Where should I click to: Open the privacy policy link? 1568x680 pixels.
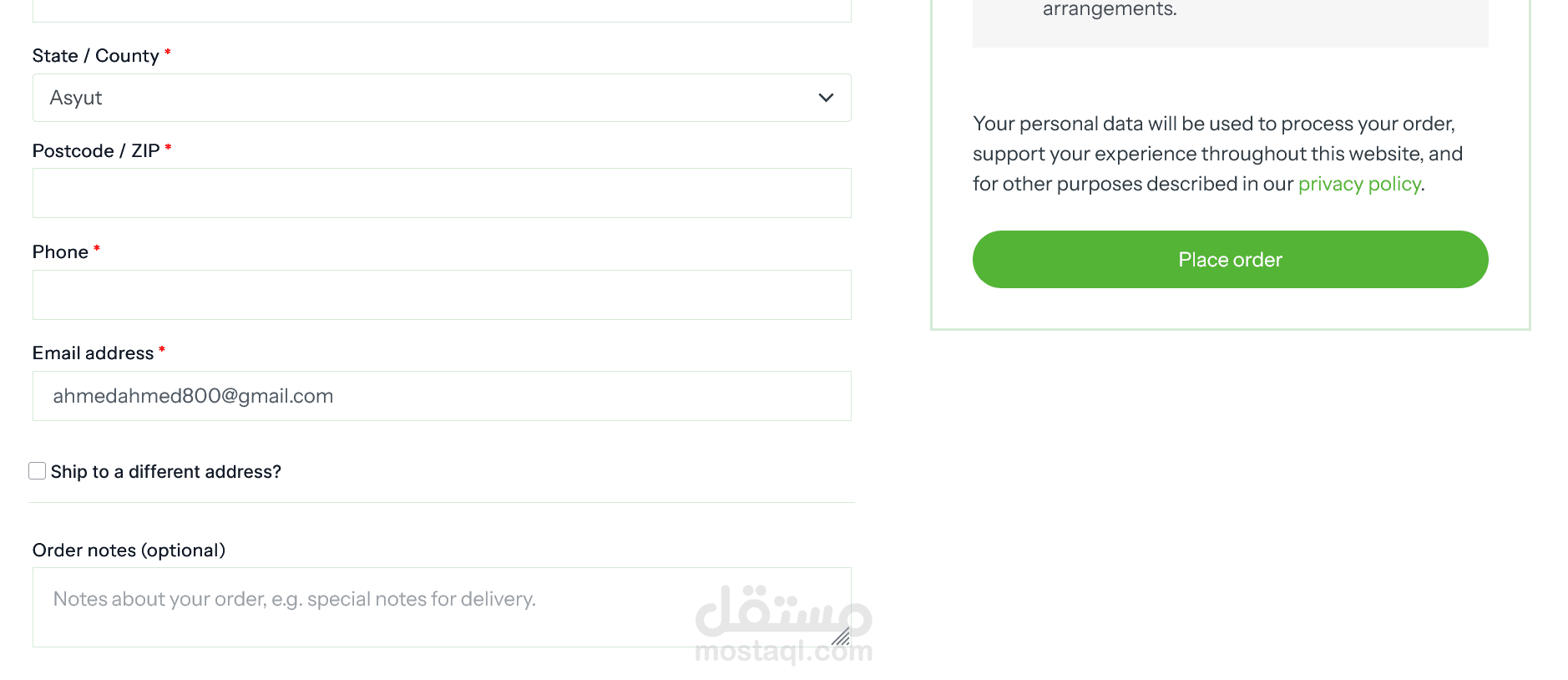1359,184
